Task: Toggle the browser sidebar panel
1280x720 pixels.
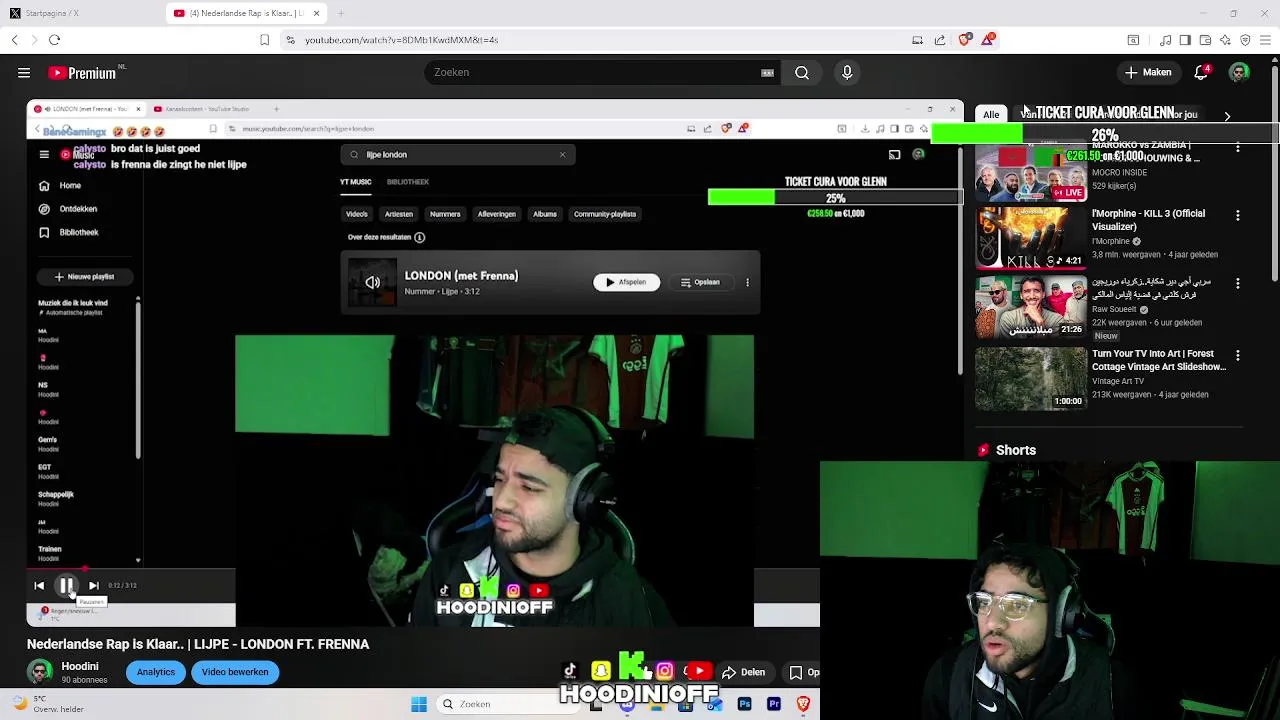Action: [1185, 40]
